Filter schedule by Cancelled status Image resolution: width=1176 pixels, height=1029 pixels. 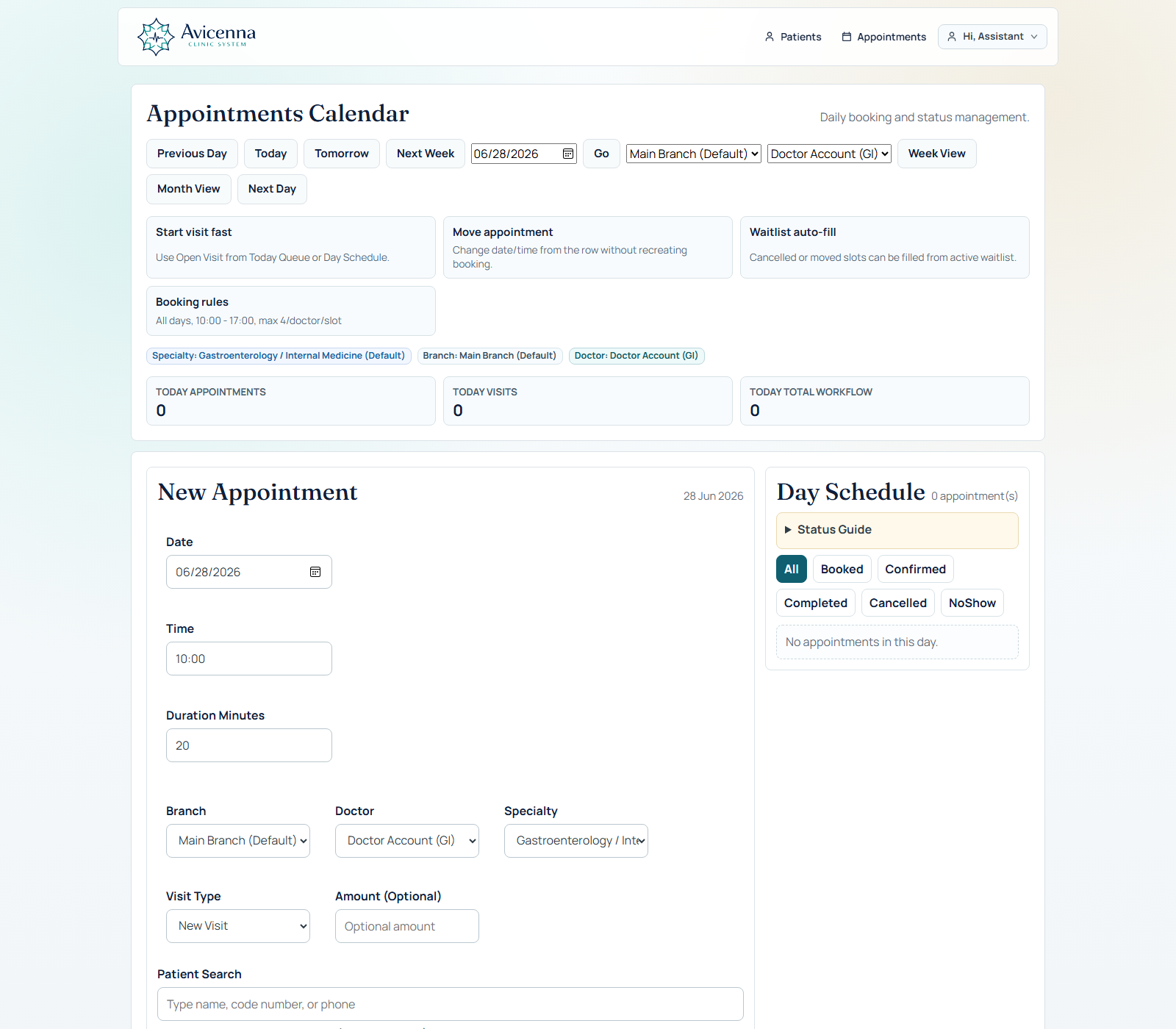pyautogui.click(x=898, y=603)
